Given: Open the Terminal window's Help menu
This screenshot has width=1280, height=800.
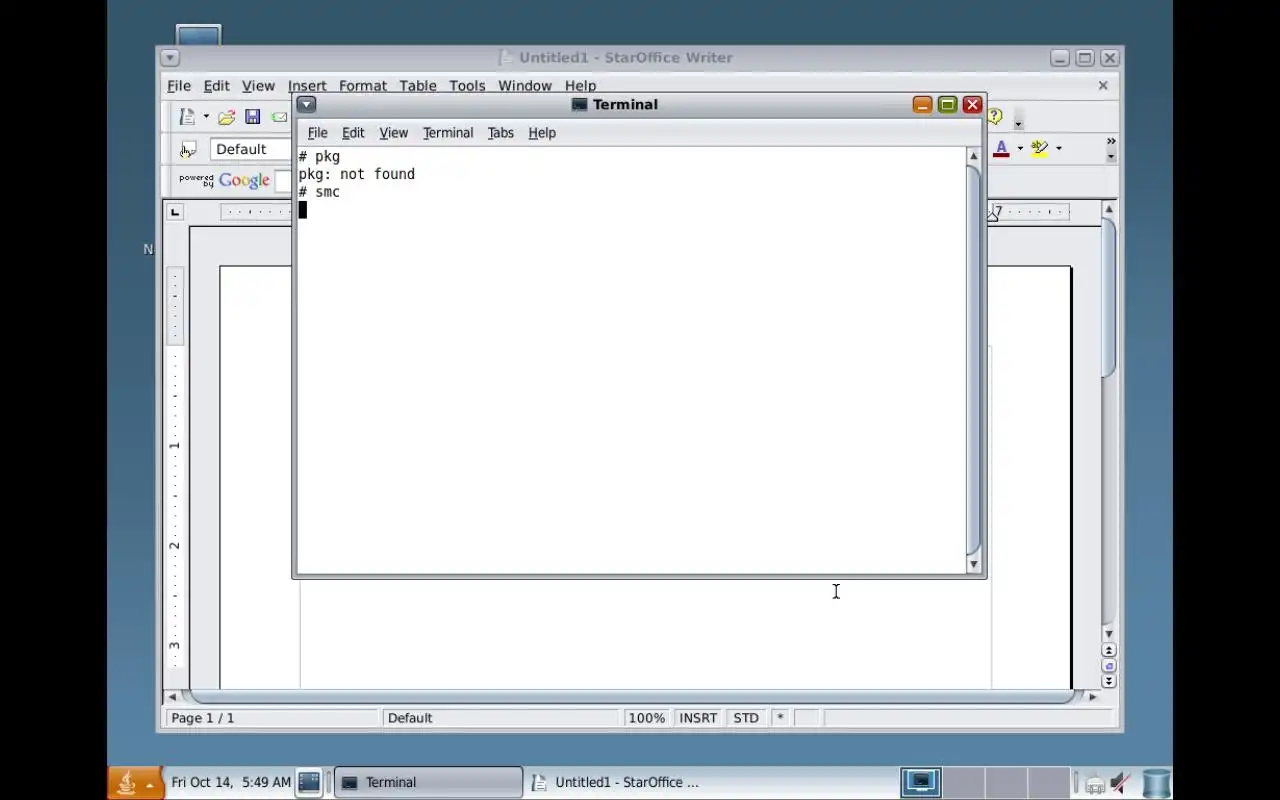Looking at the screenshot, I should (x=541, y=133).
